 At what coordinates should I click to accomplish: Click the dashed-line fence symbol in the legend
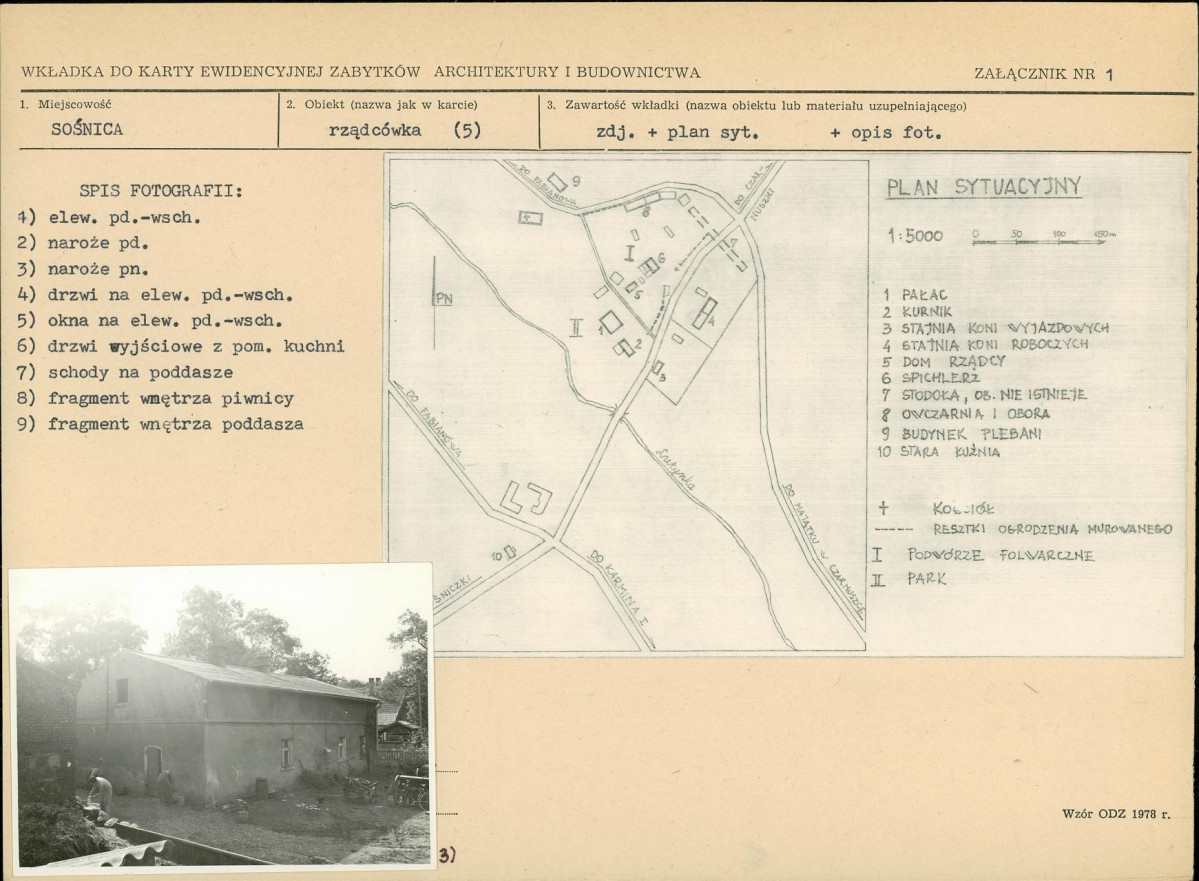point(893,530)
